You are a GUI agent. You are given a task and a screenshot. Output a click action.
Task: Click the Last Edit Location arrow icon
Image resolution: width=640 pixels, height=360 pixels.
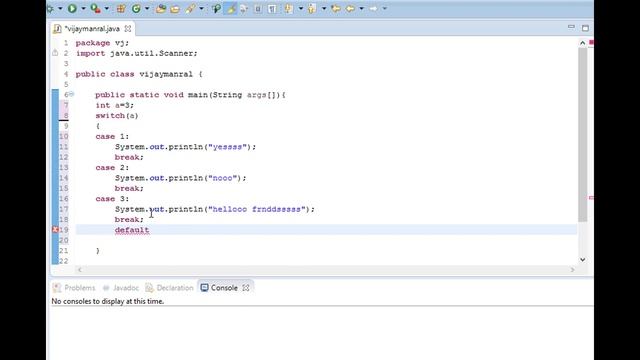pyautogui.click(x=336, y=8)
